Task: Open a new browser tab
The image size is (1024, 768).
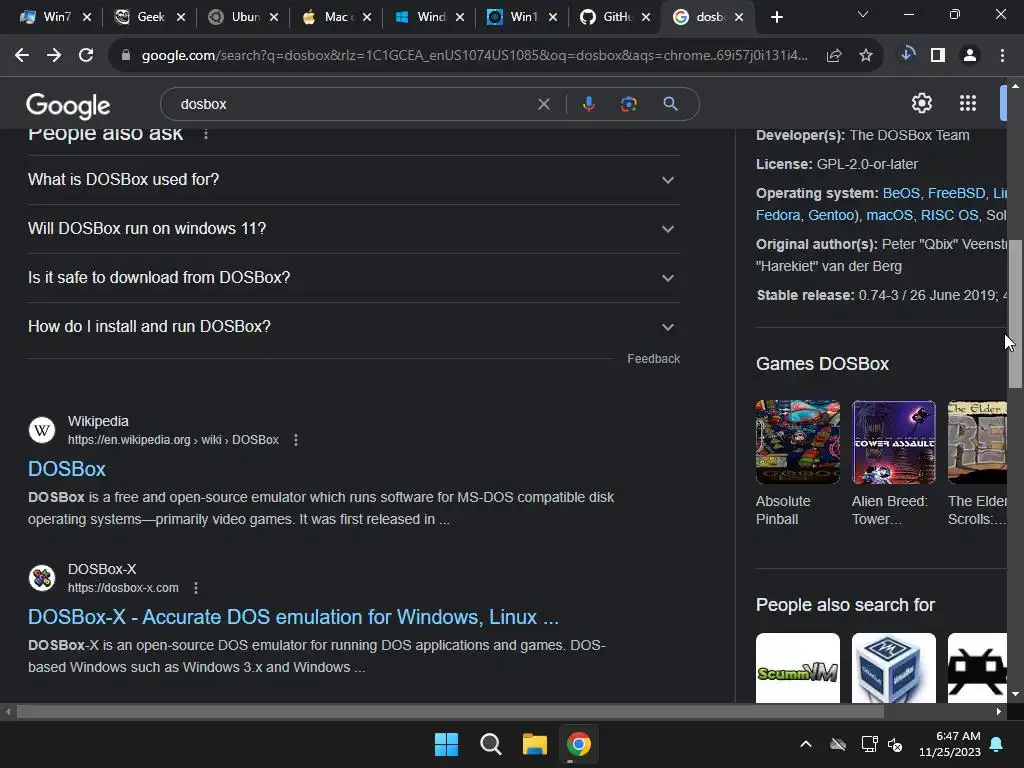Action: [776, 18]
